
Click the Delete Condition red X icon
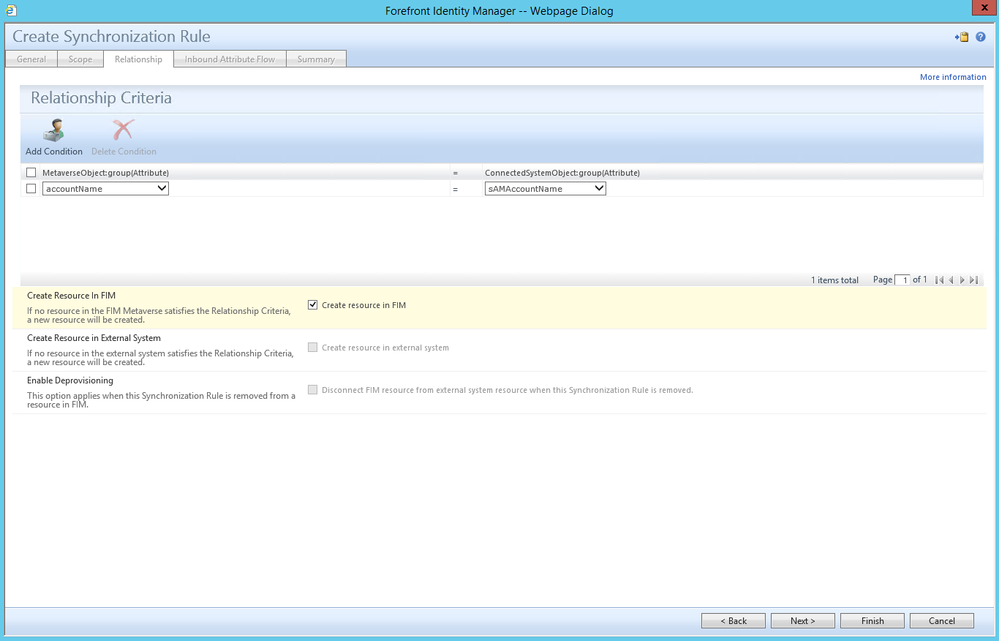[123, 130]
